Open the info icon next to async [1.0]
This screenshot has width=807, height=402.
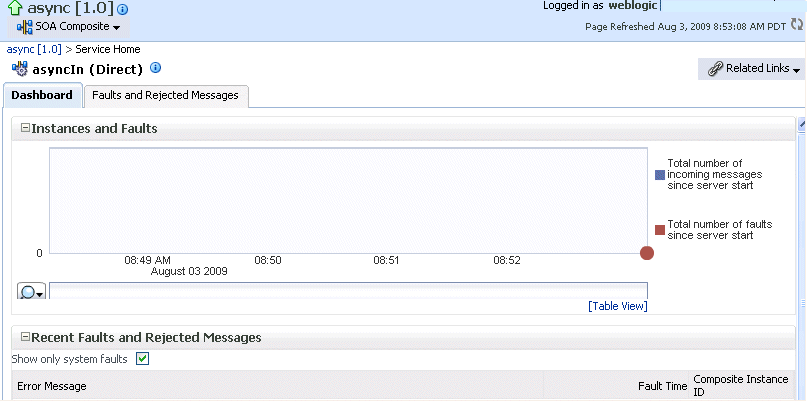click(x=123, y=9)
